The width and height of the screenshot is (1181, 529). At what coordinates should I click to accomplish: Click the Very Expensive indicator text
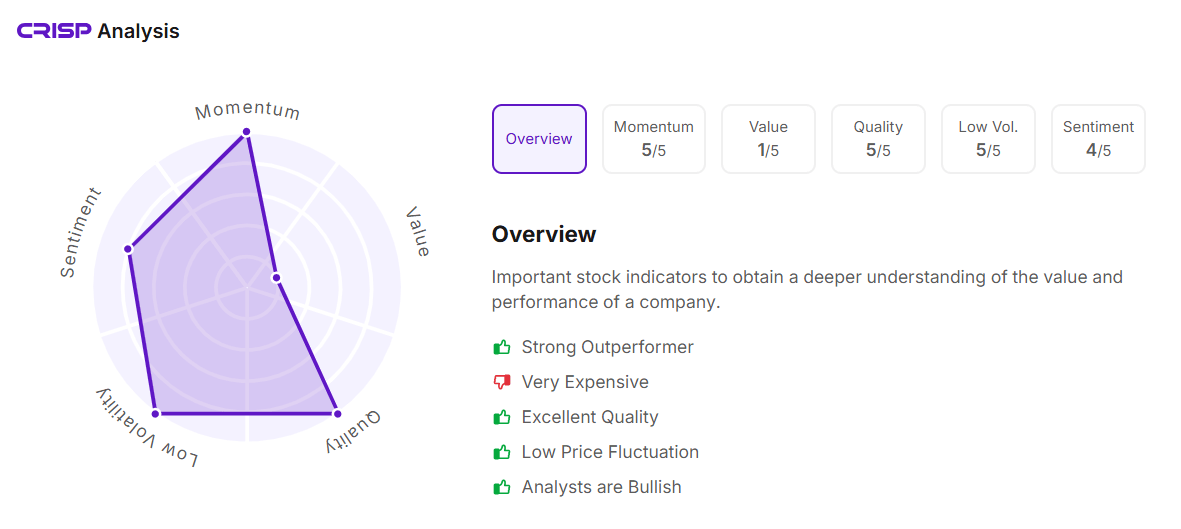coord(585,383)
